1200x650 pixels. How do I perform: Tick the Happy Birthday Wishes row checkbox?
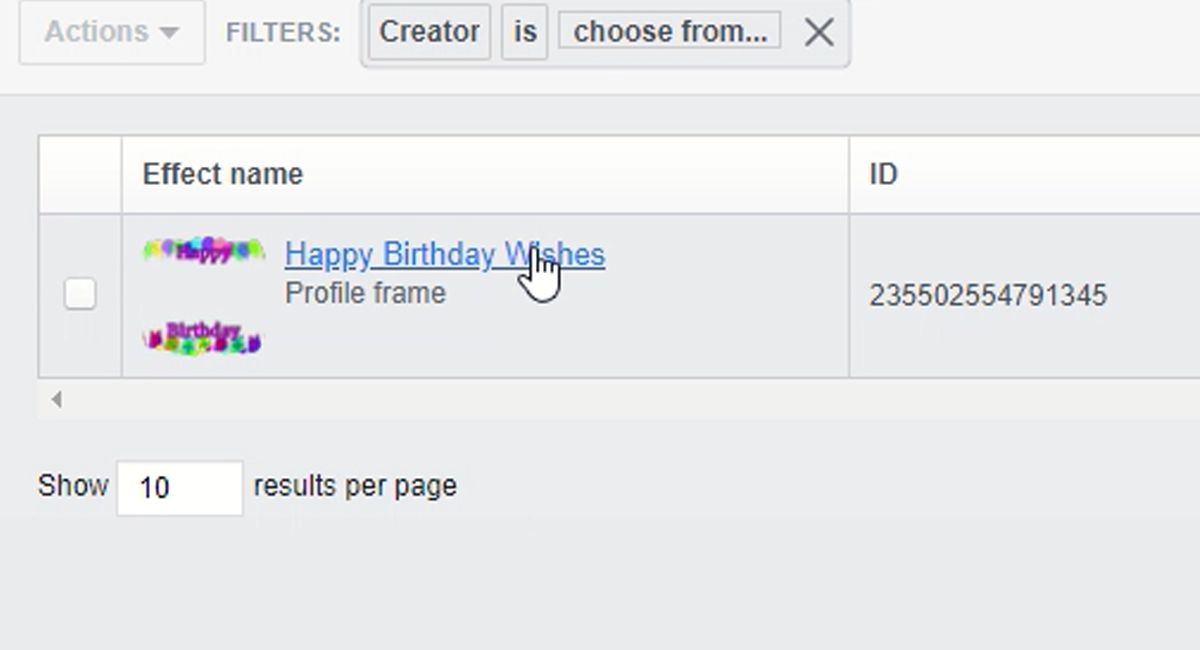click(80, 294)
